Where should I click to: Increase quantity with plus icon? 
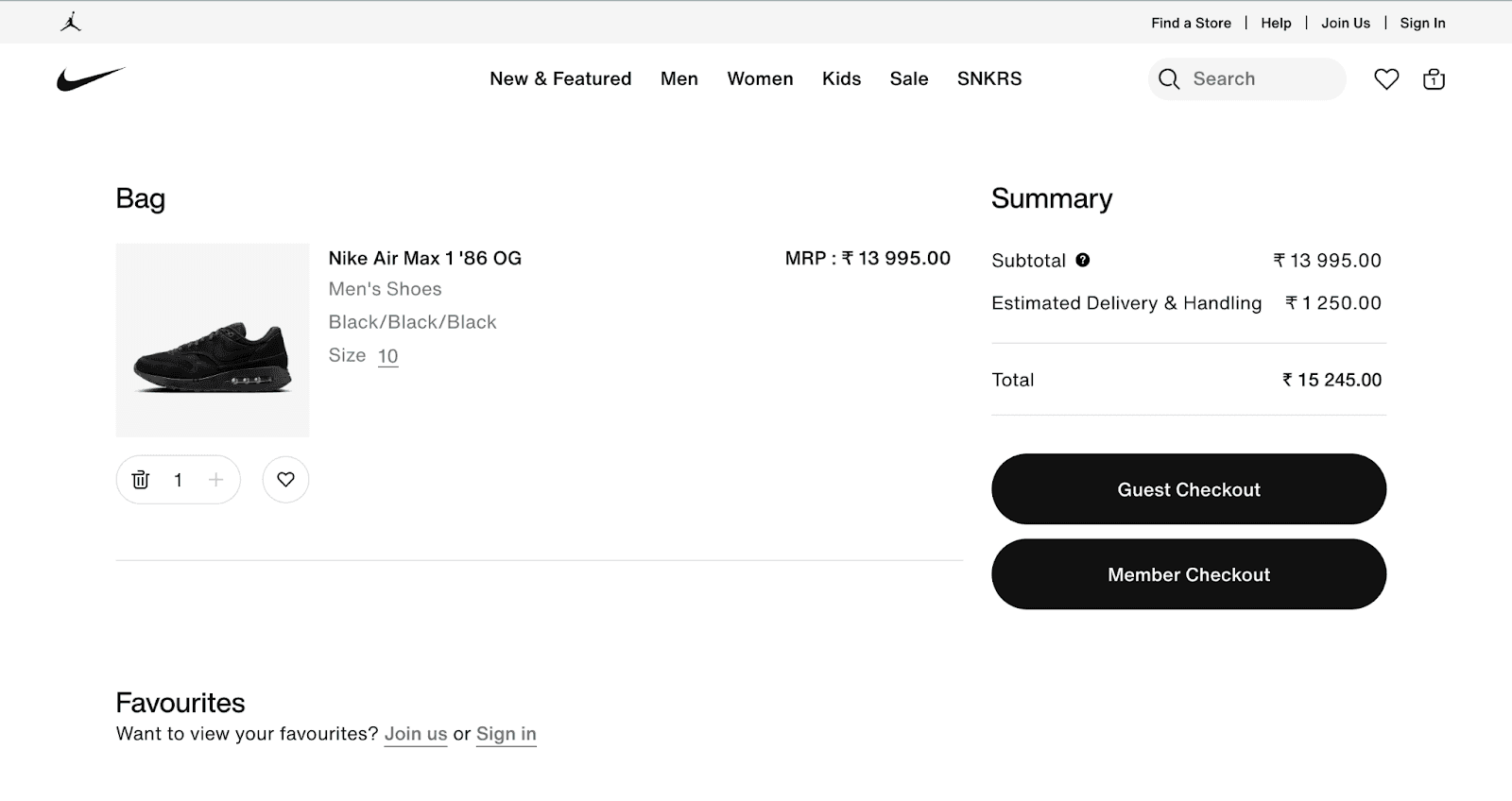[215, 480]
